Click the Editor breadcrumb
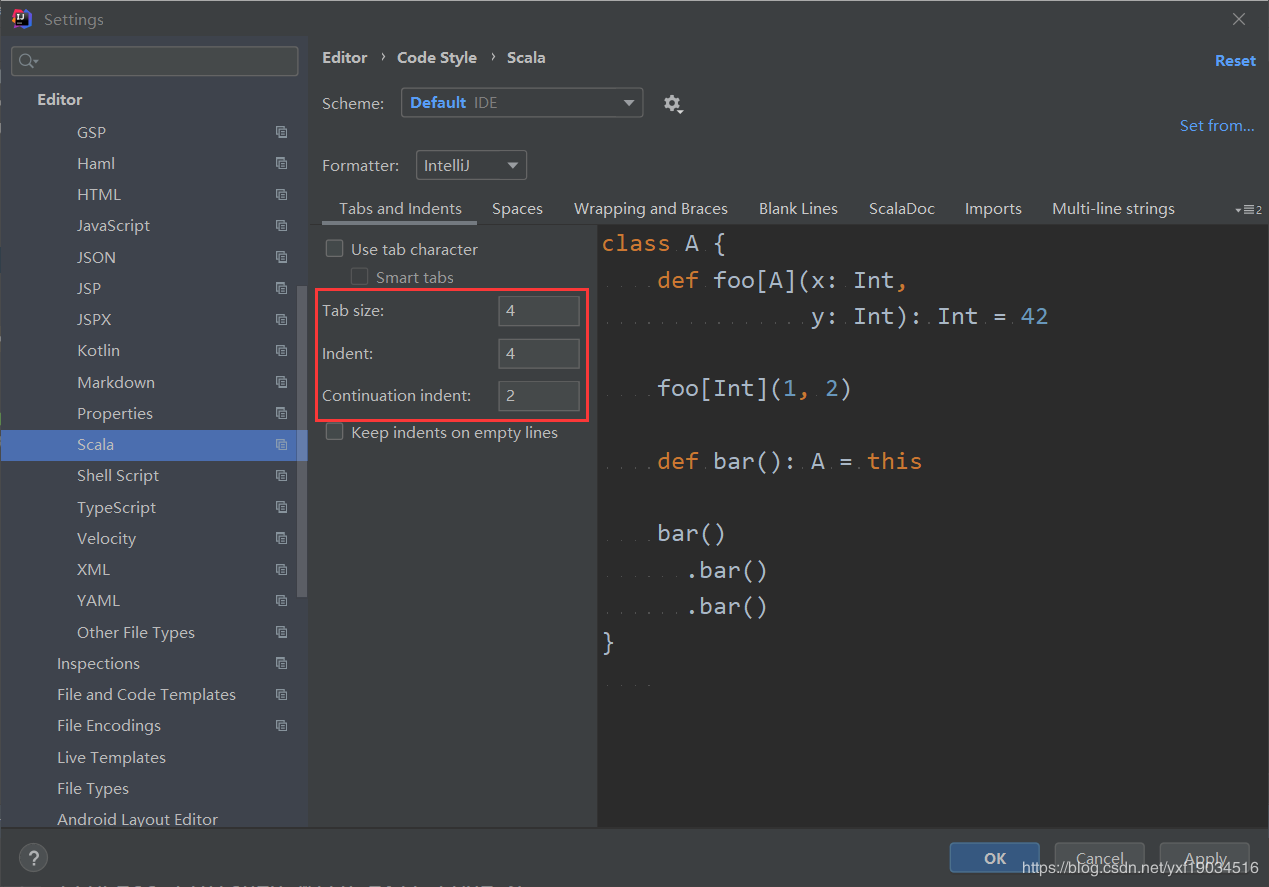 click(345, 58)
